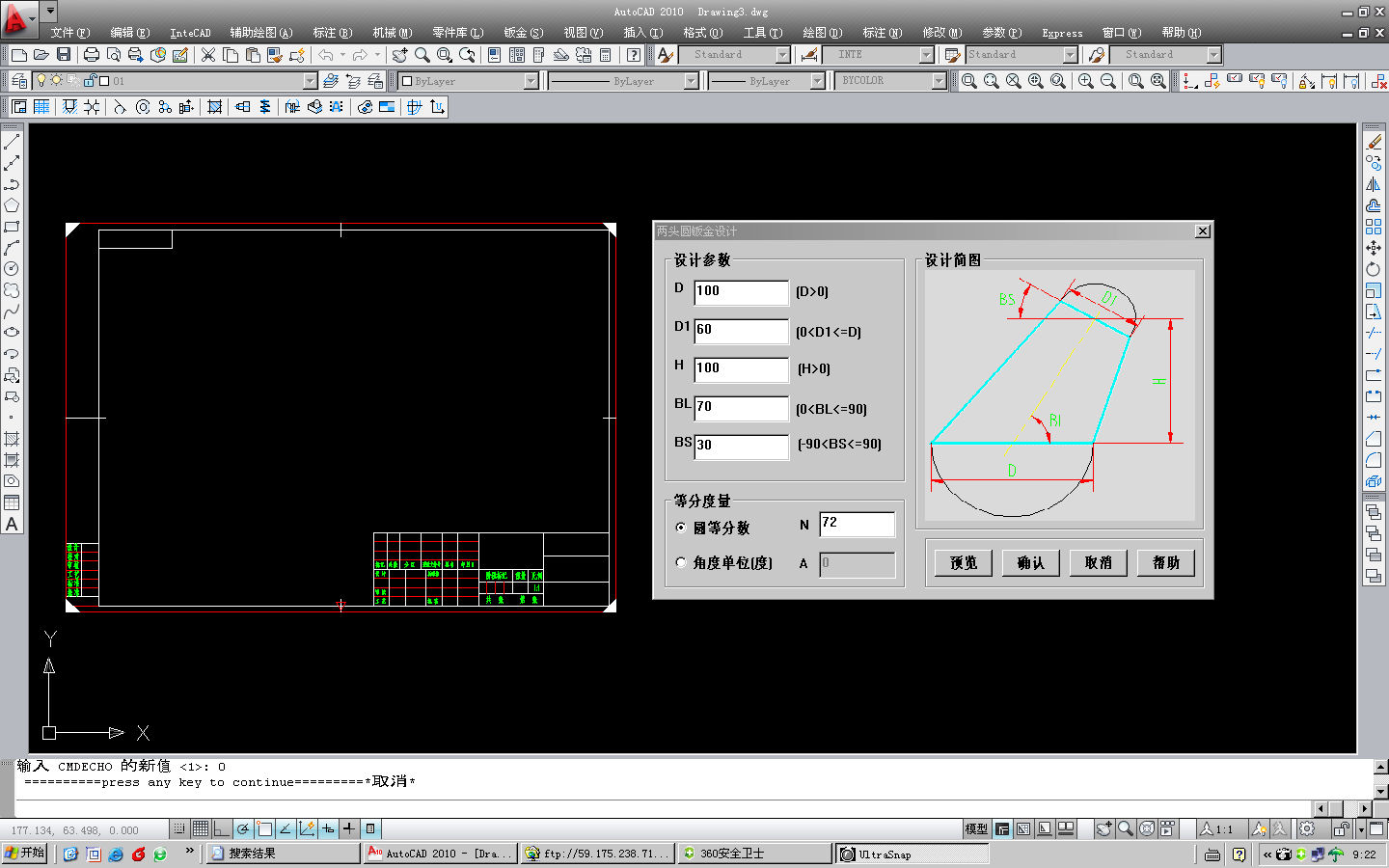Open the Layer Properties Manager icon
The width and height of the screenshot is (1389, 868).
point(19,81)
